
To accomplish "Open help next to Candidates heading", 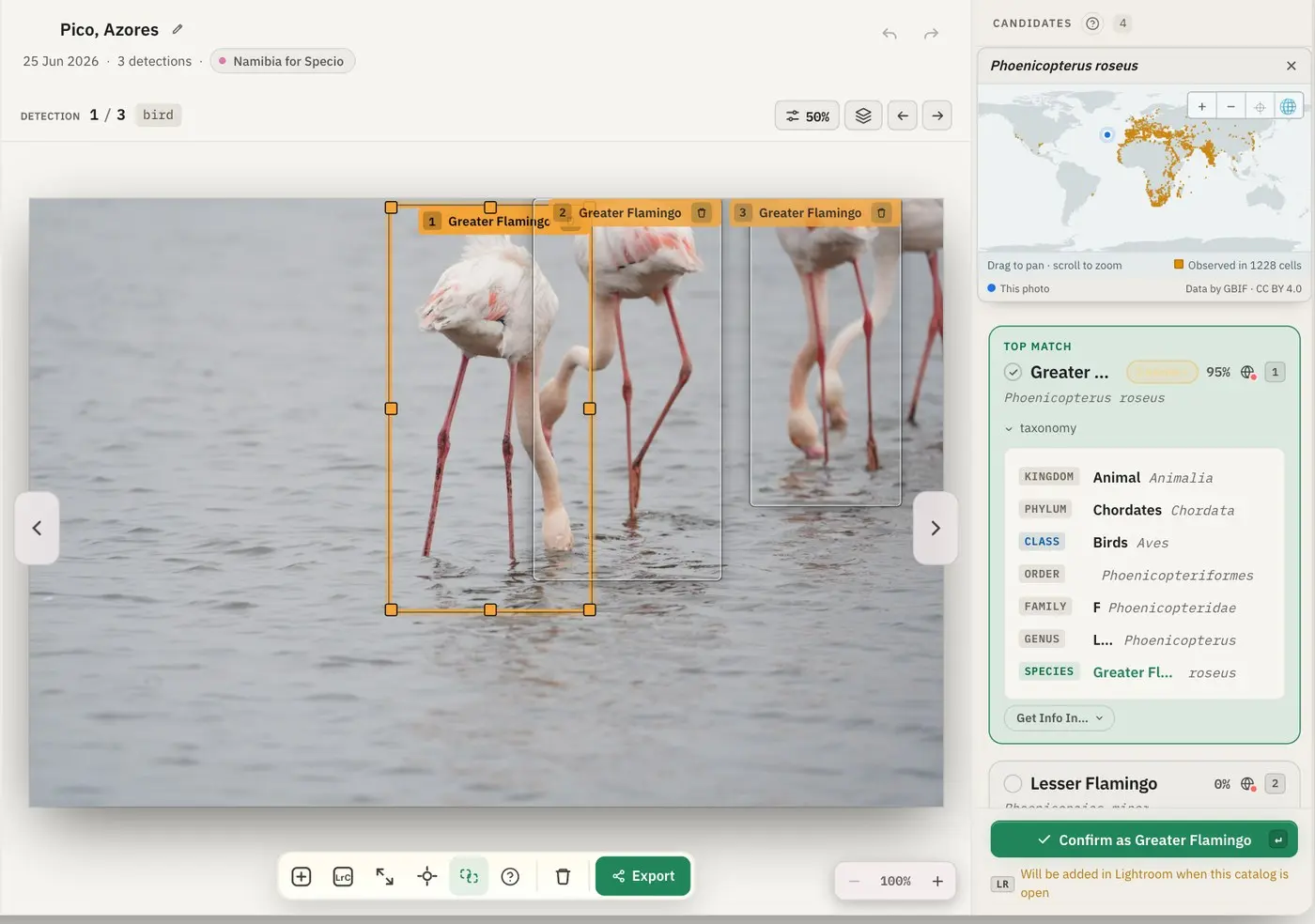I will coord(1092,23).
